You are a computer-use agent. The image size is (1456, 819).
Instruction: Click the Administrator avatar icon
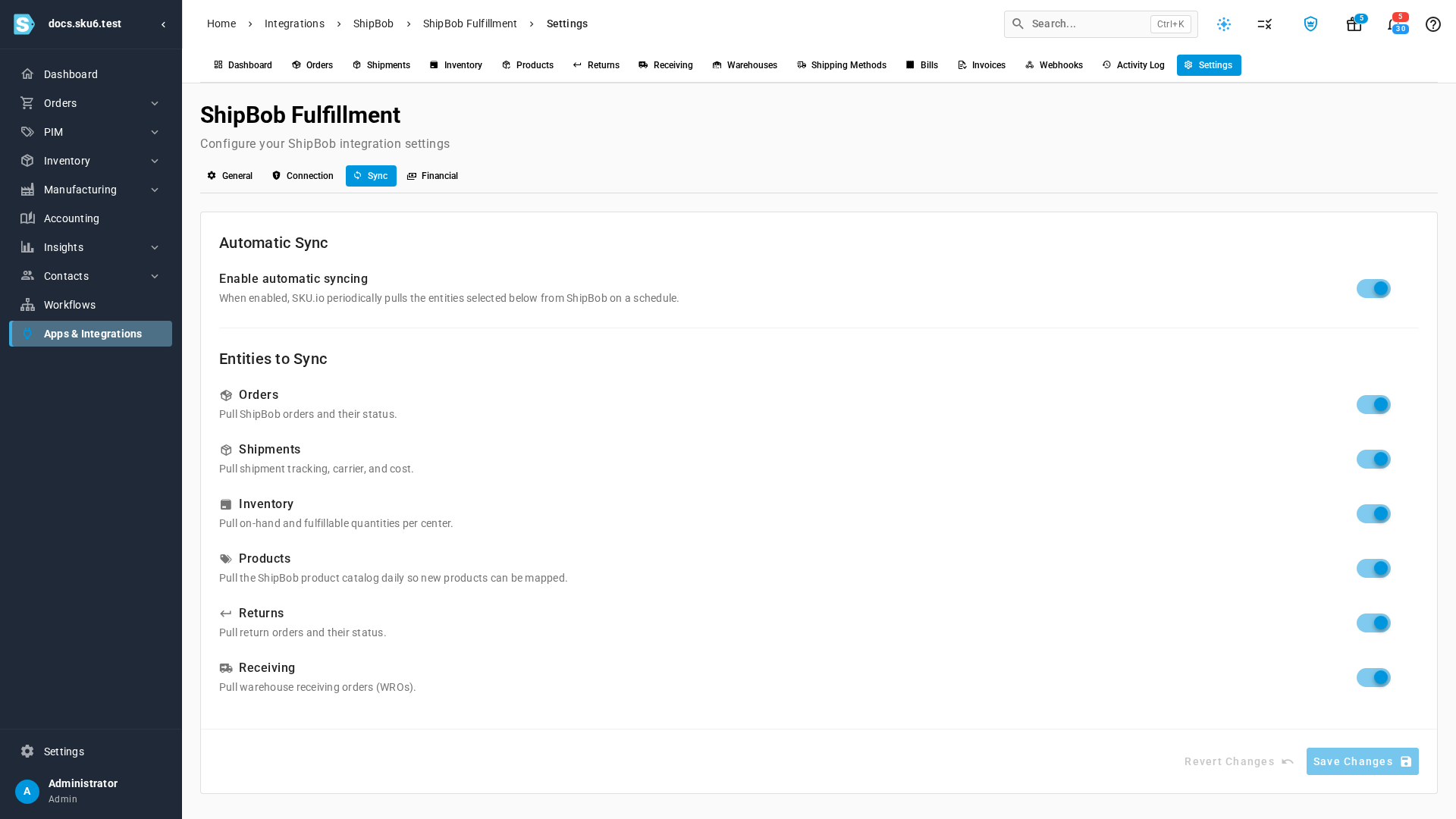pos(27,792)
